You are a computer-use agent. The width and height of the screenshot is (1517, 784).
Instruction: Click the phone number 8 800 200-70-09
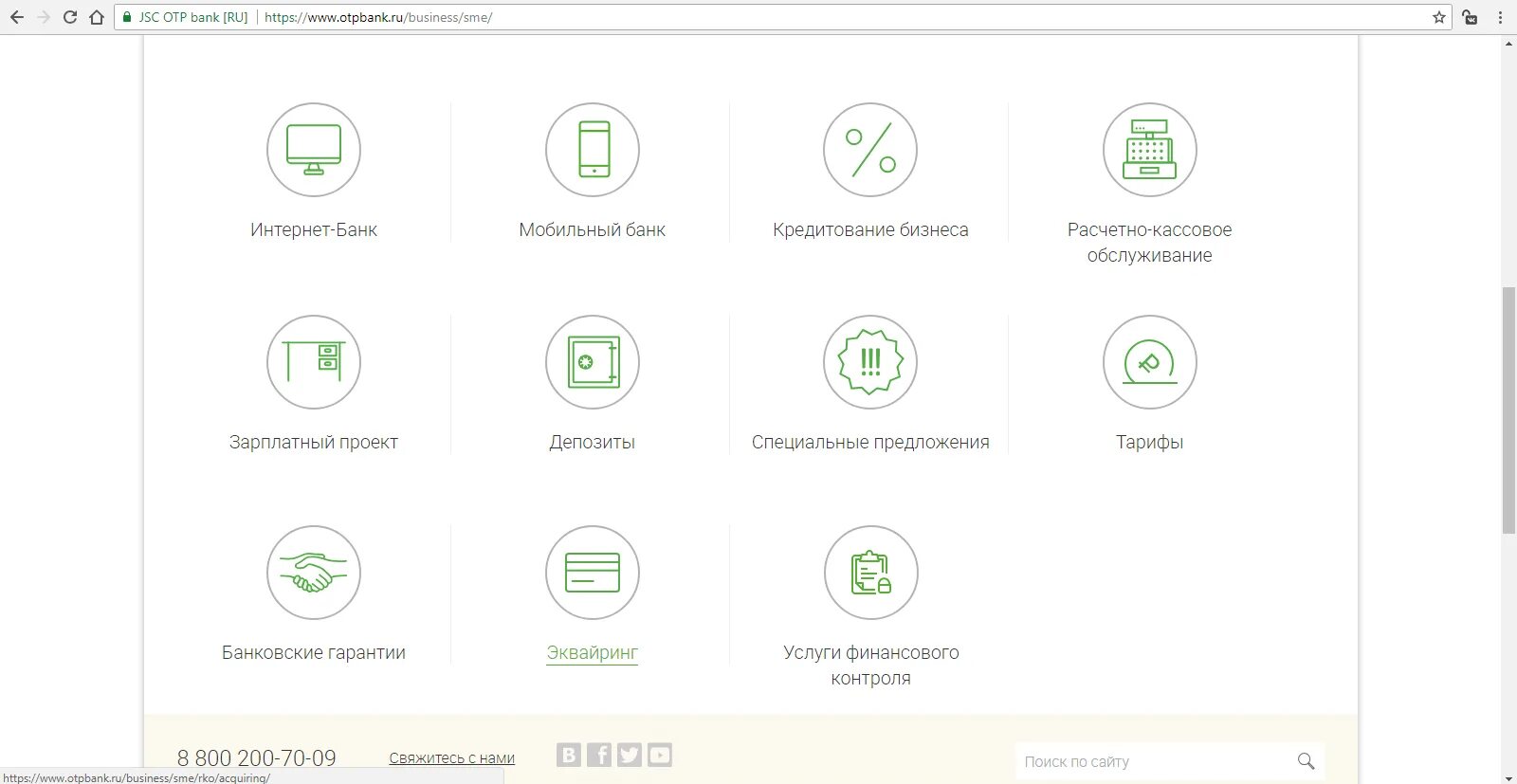pyautogui.click(x=257, y=757)
